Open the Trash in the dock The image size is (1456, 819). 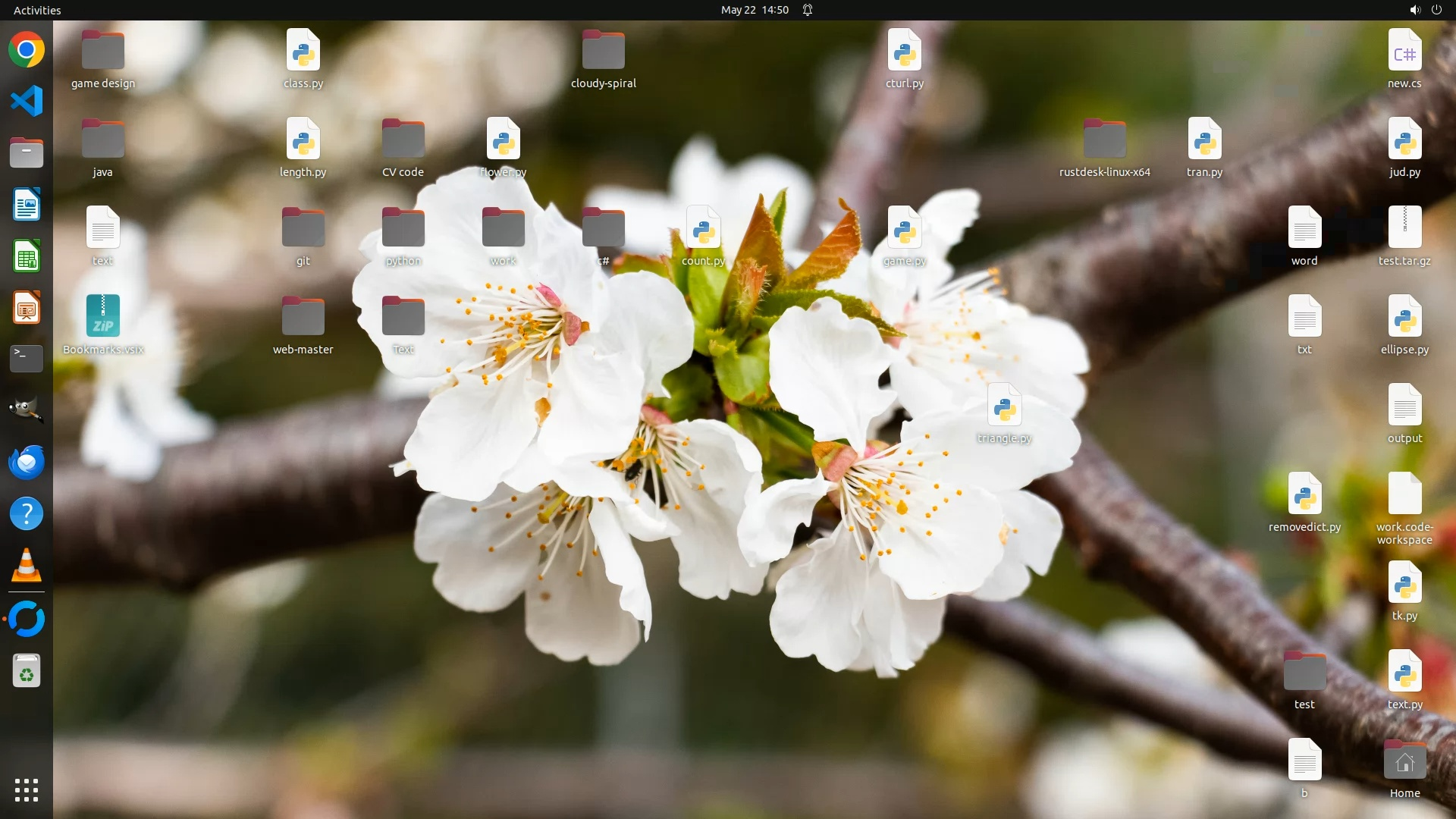pyautogui.click(x=27, y=671)
